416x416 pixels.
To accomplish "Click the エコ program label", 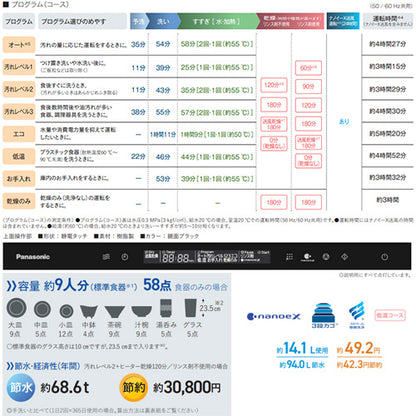I will 19,134.
